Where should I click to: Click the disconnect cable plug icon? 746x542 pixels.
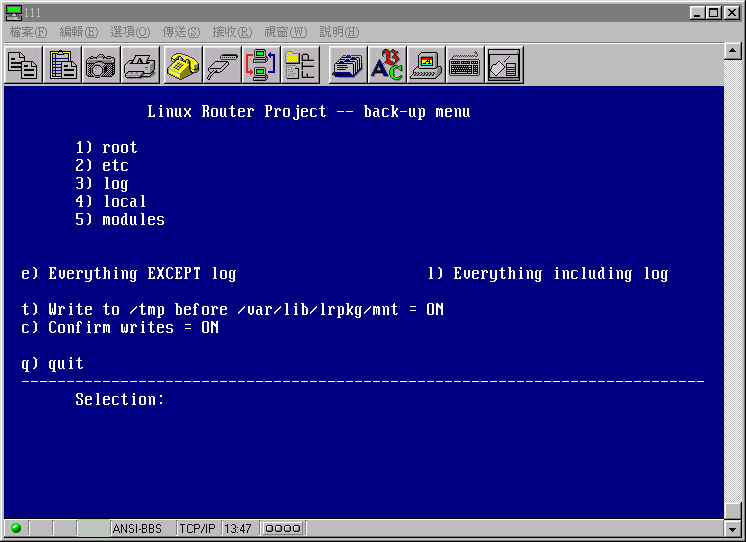[222, 65]
